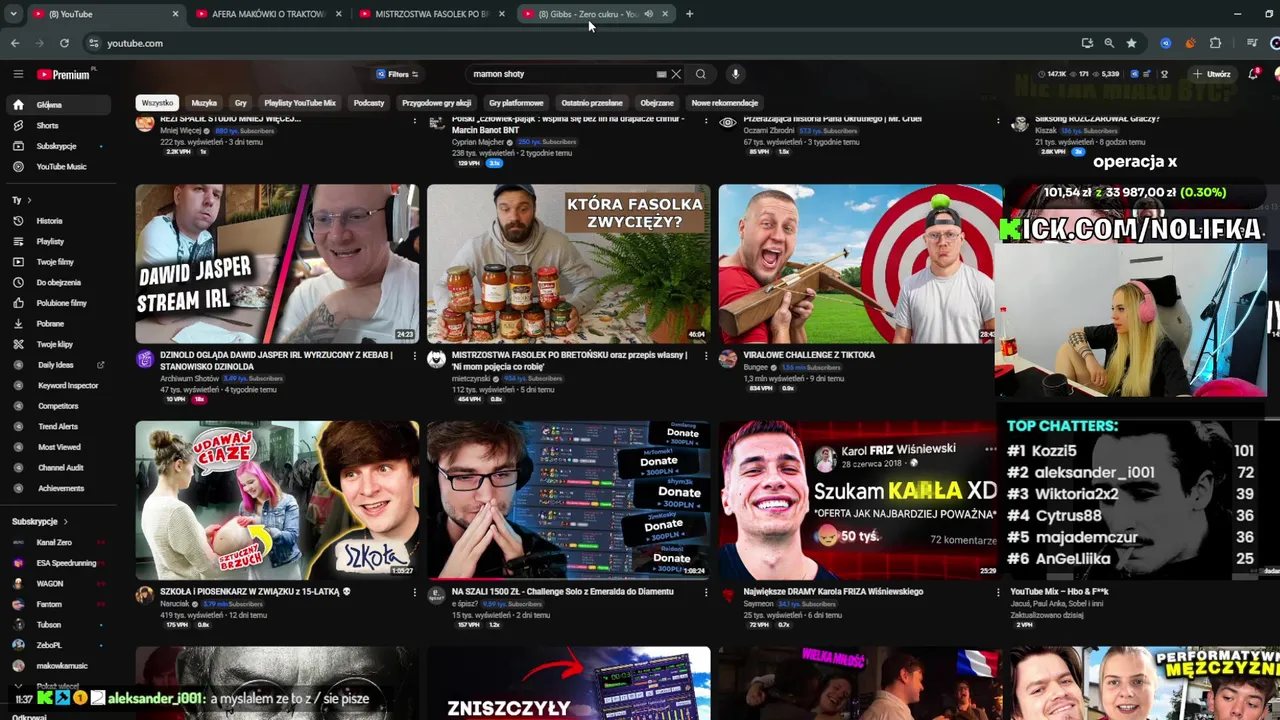1280x720 pixels.
Task: Select the Nowe rekomendacje chip
Action: pyautogui.click(x=725, y=103)
